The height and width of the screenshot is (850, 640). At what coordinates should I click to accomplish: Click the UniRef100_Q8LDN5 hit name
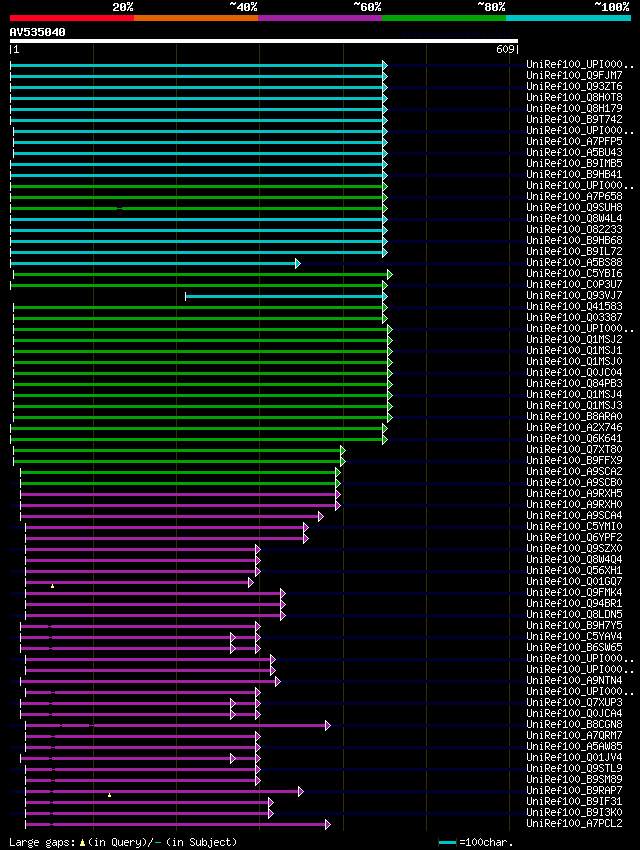[574, 614]
